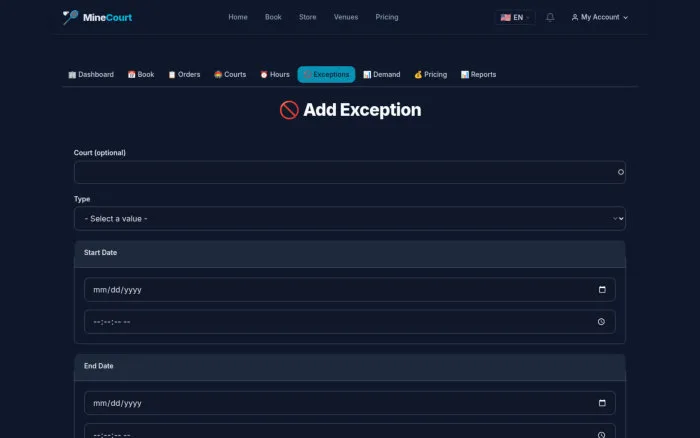Click the US flag language icon

(505, 17)
